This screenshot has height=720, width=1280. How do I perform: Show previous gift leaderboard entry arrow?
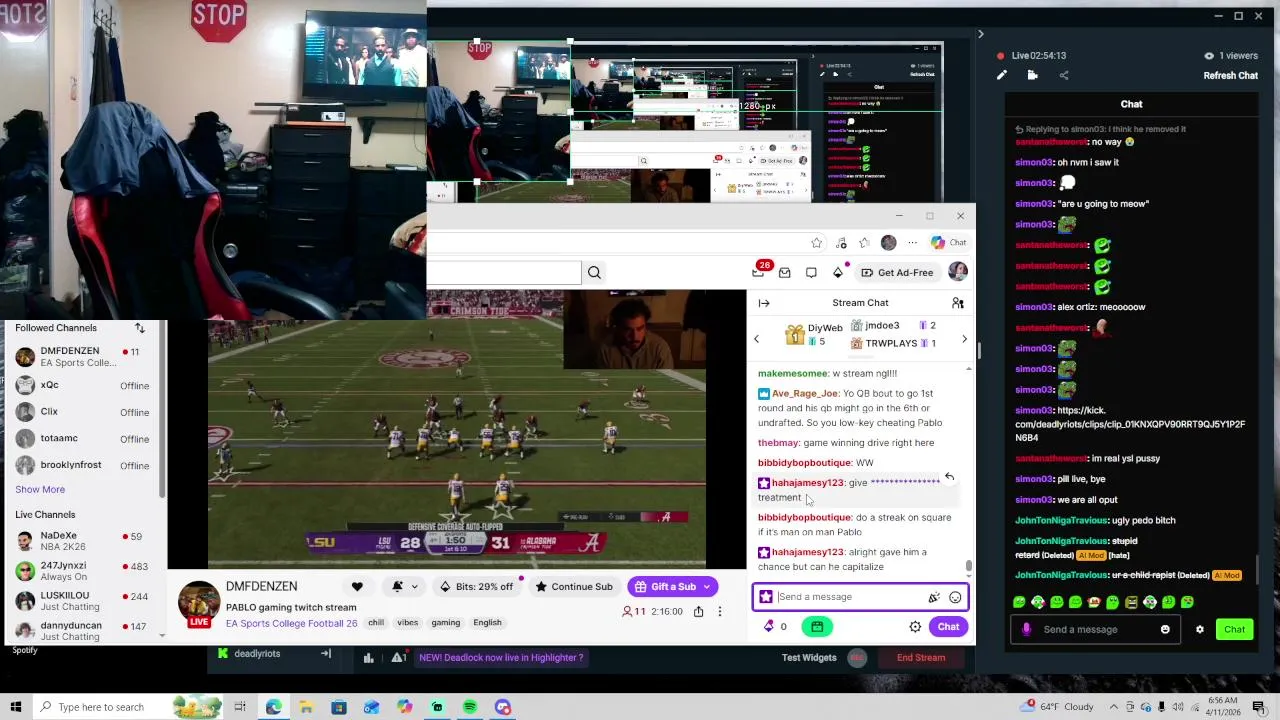pos(756,339)
